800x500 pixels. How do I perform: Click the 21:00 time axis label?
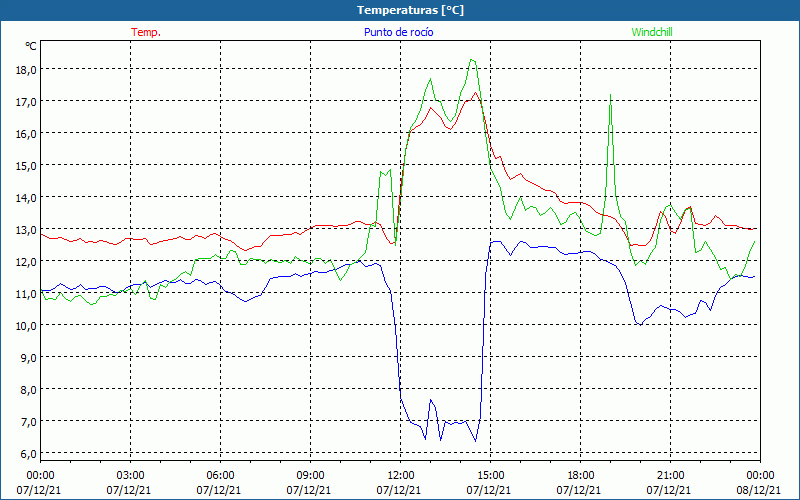670,476
